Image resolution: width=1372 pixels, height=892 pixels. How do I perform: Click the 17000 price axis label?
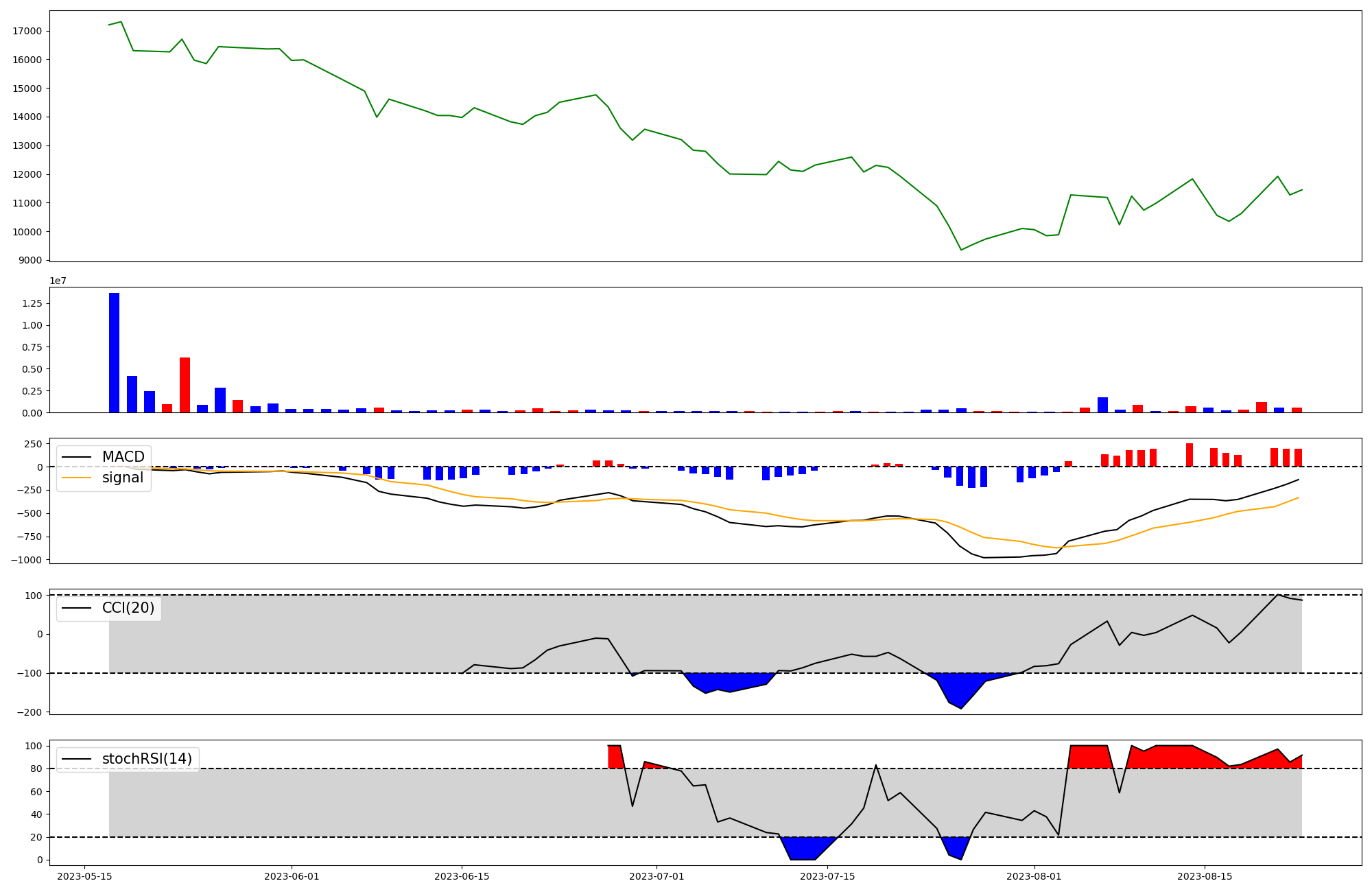coord(27,31)
